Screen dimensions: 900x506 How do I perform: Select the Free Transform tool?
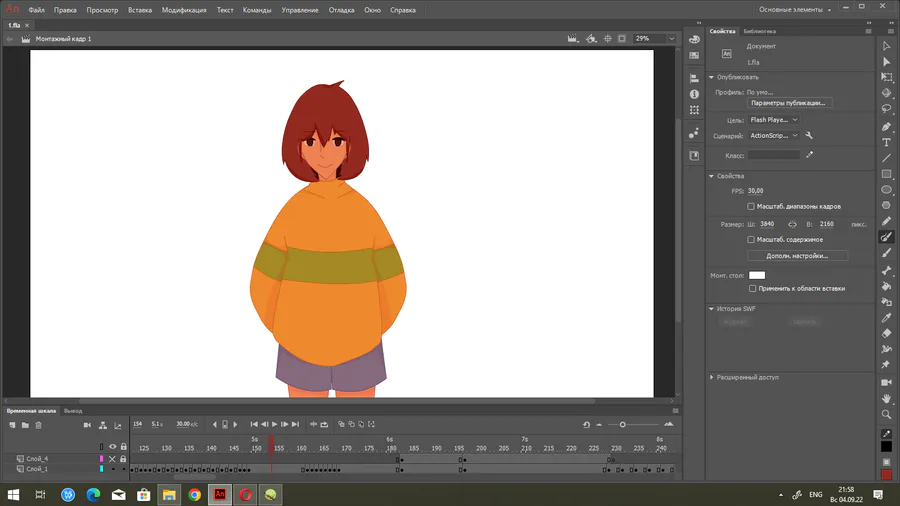coord(886,77)
